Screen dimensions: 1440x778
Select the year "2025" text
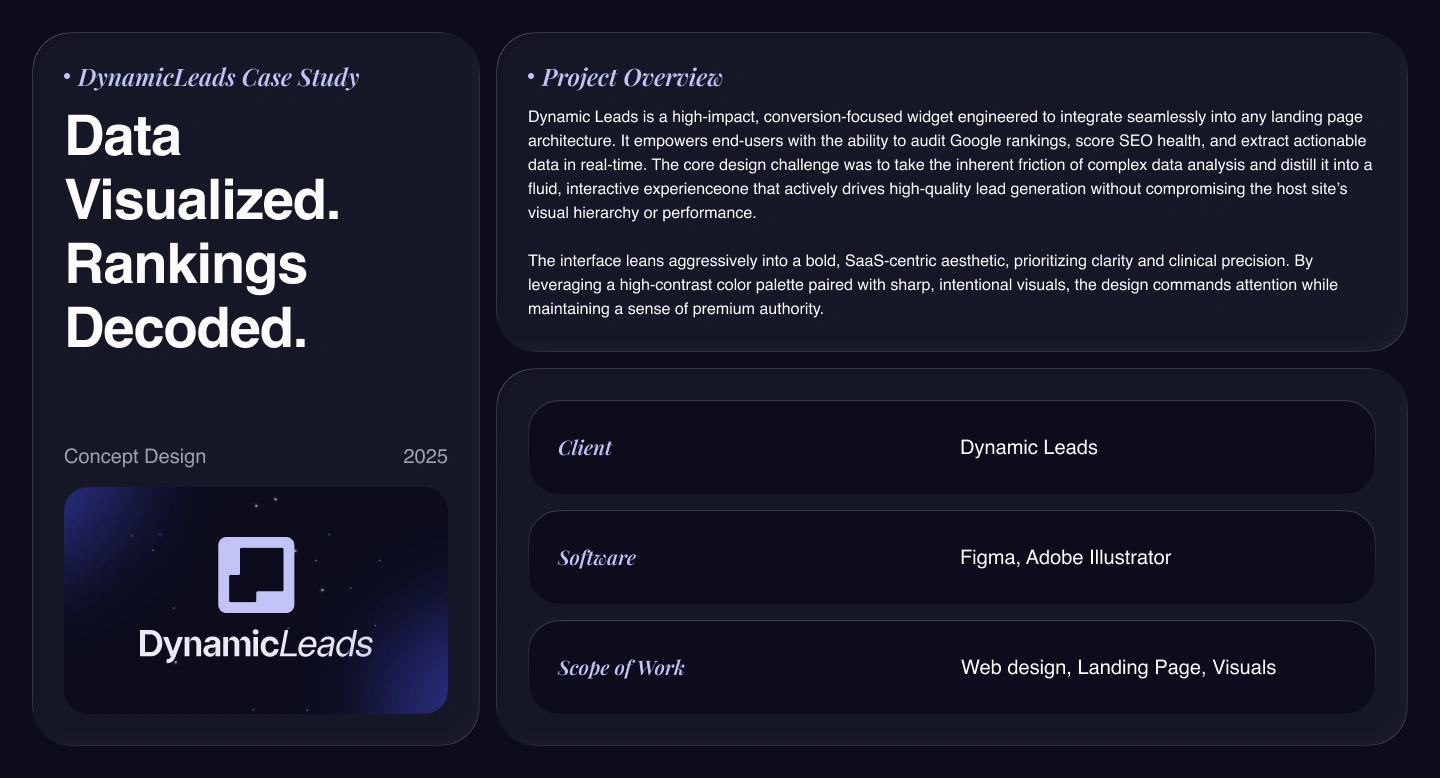coord(425,457)
